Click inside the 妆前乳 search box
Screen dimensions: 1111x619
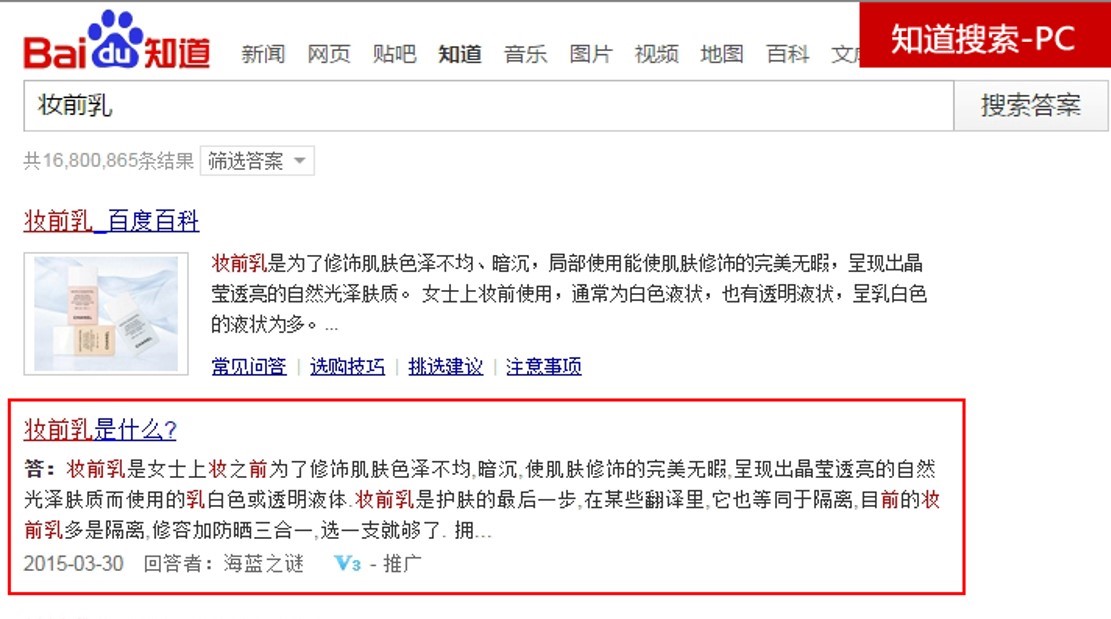point(488,106)
